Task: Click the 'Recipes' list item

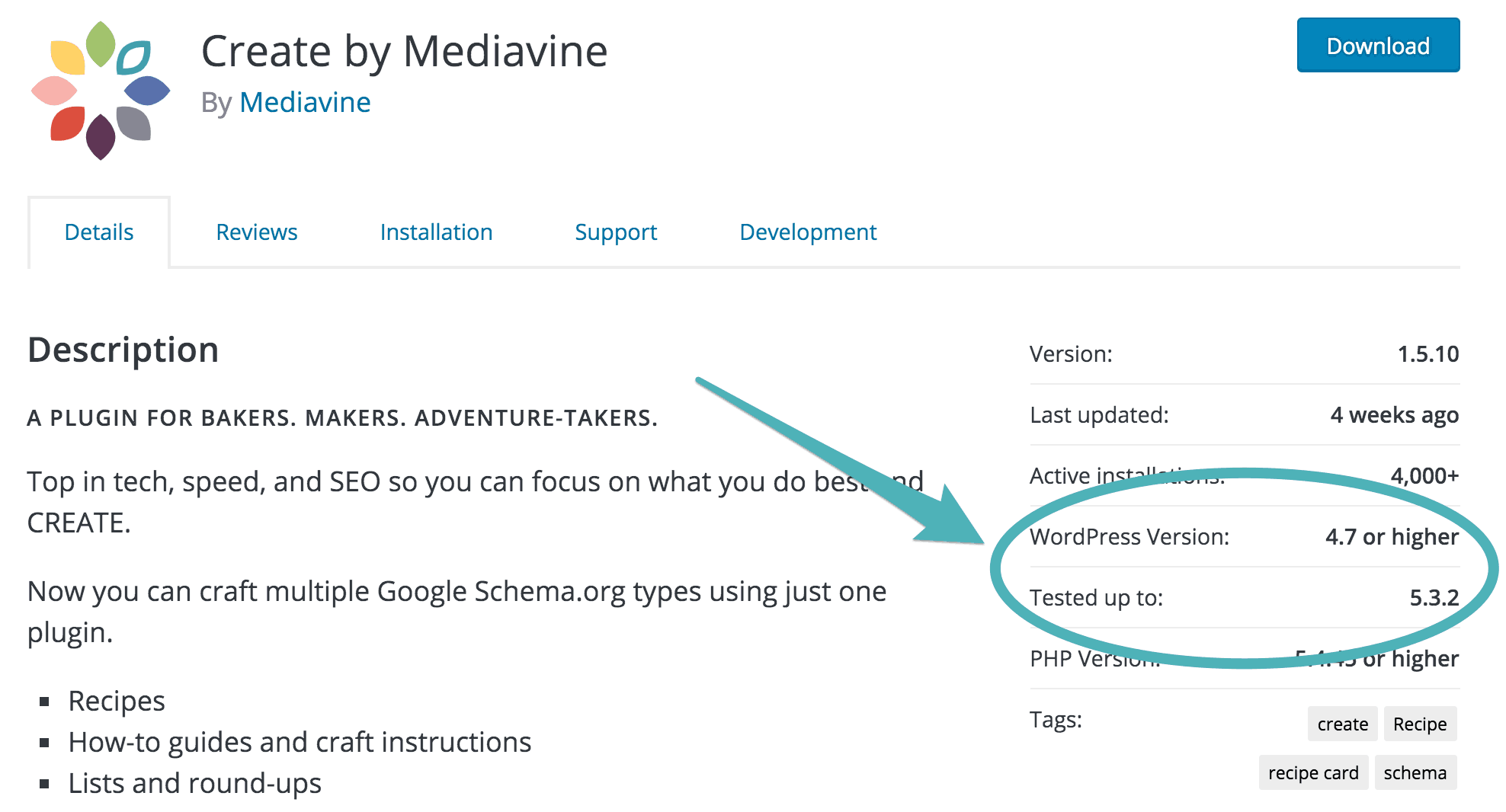Action: coord(117,701)
